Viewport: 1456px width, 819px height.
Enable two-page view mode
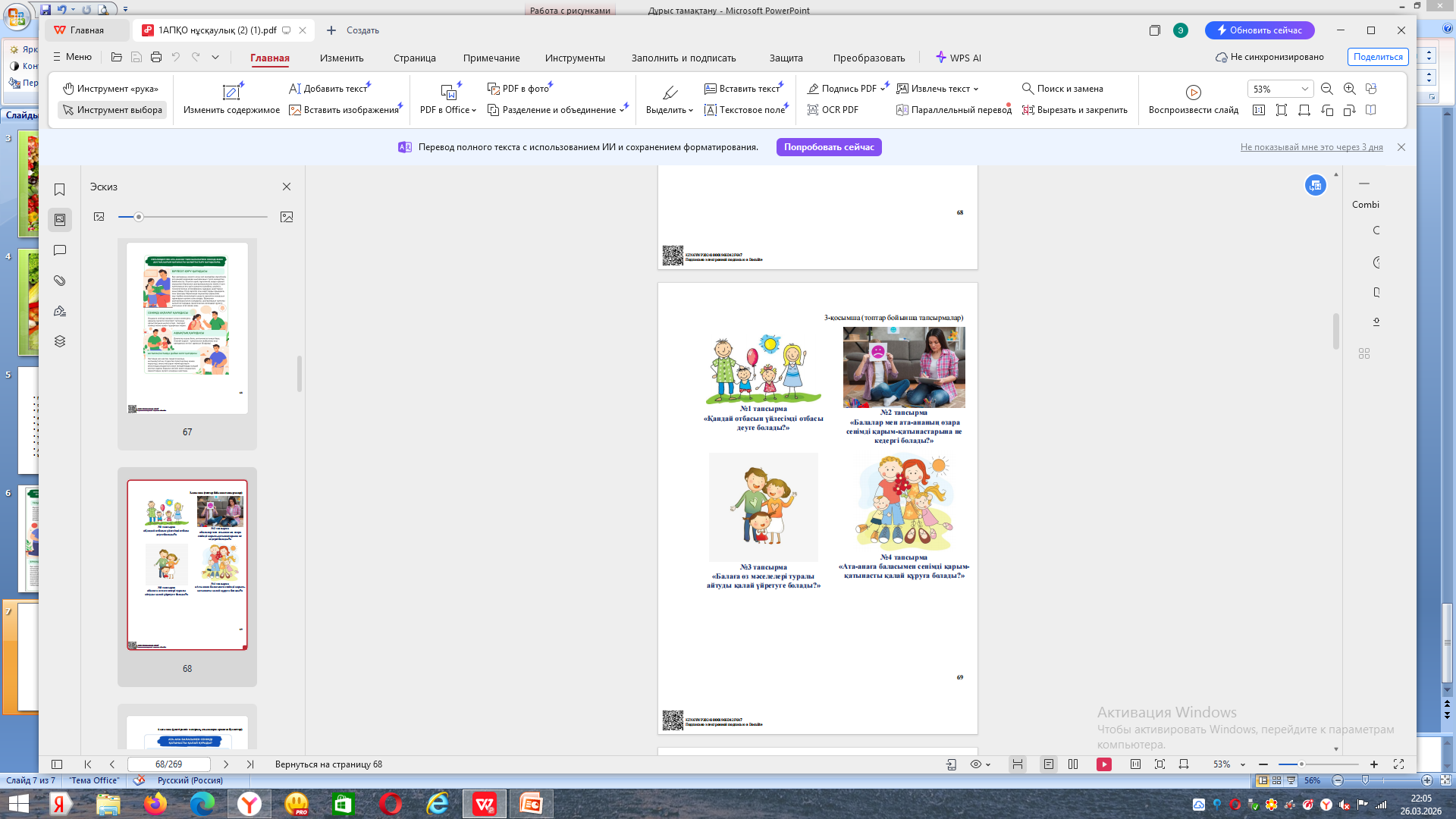click(1073, 764)
